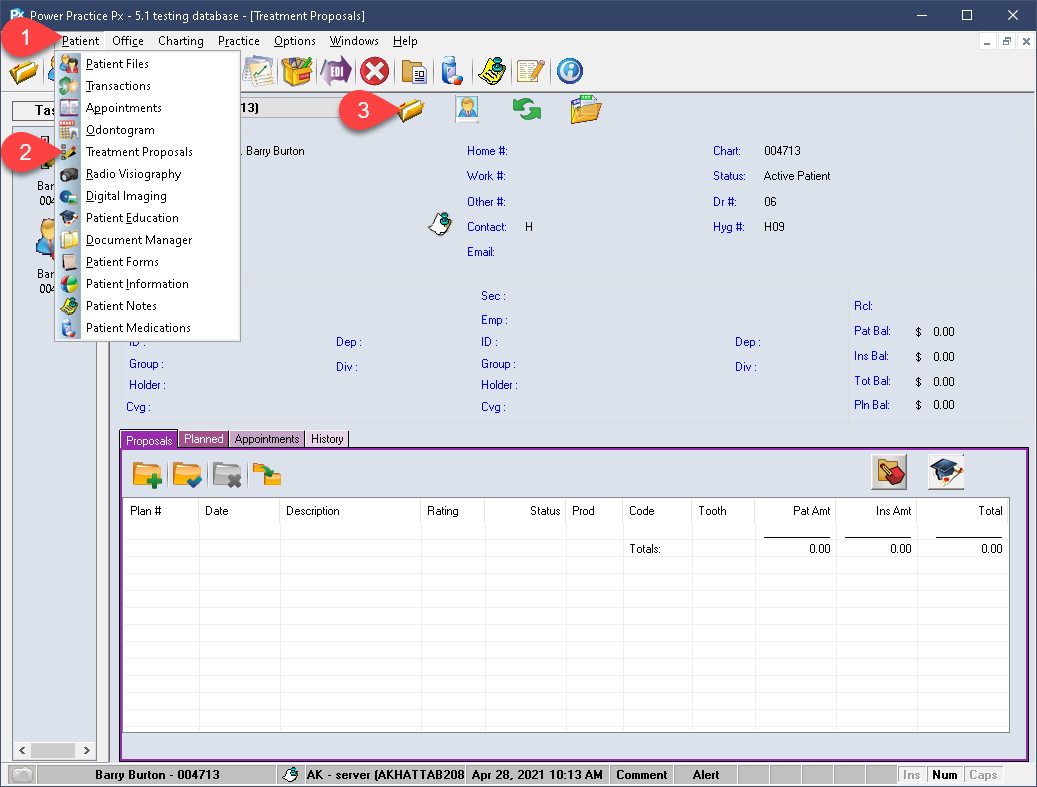Click the folder with red tag button
The height and width of the screenshot is (787, 1037).
pyautogui.click(x=889, y=472)
